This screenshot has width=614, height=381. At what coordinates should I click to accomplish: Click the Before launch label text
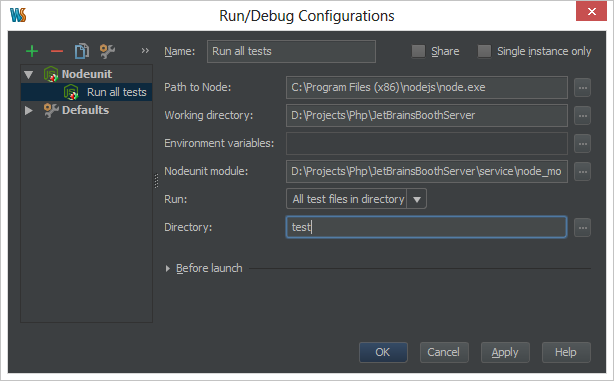click(x=209, y=268)
